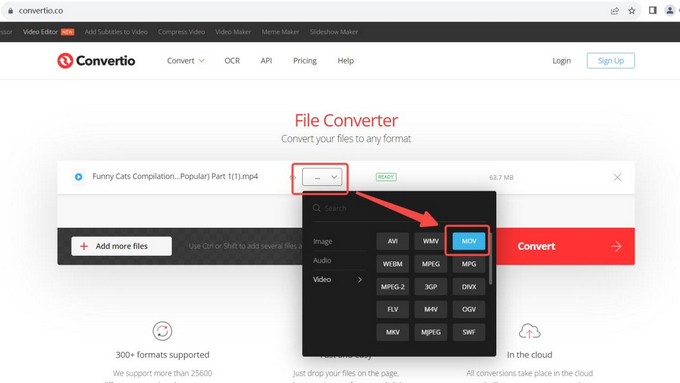Screen dimensions: 680x383
Task: Choose the OGV format
Action: pyautogui.click(x=469, y=309)
